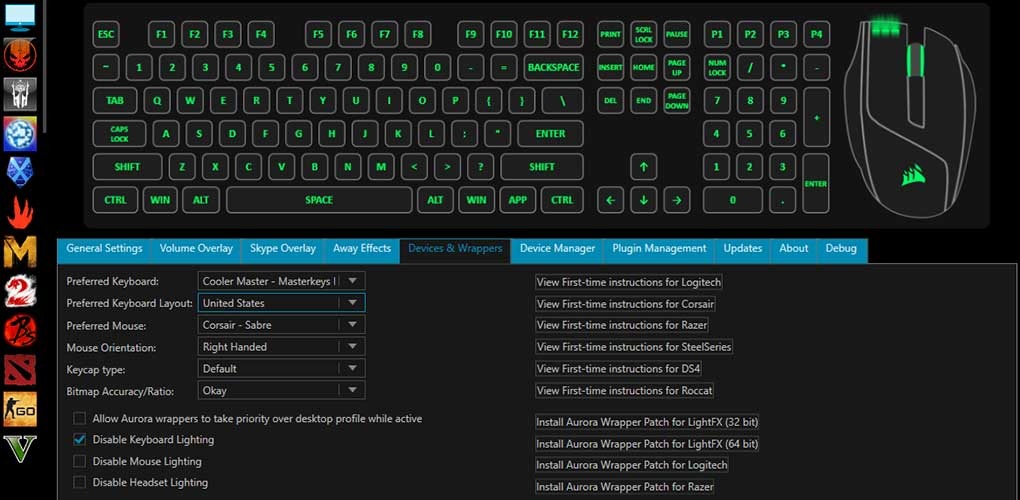The image size is (1020, 500).
Task: Switch to the Updates tab
Action: click(743, 249)
